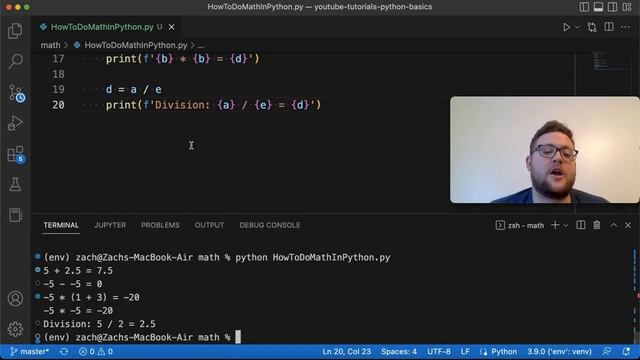
Task: Click the 'd = a / e' code line
Action: pos(134,89)
